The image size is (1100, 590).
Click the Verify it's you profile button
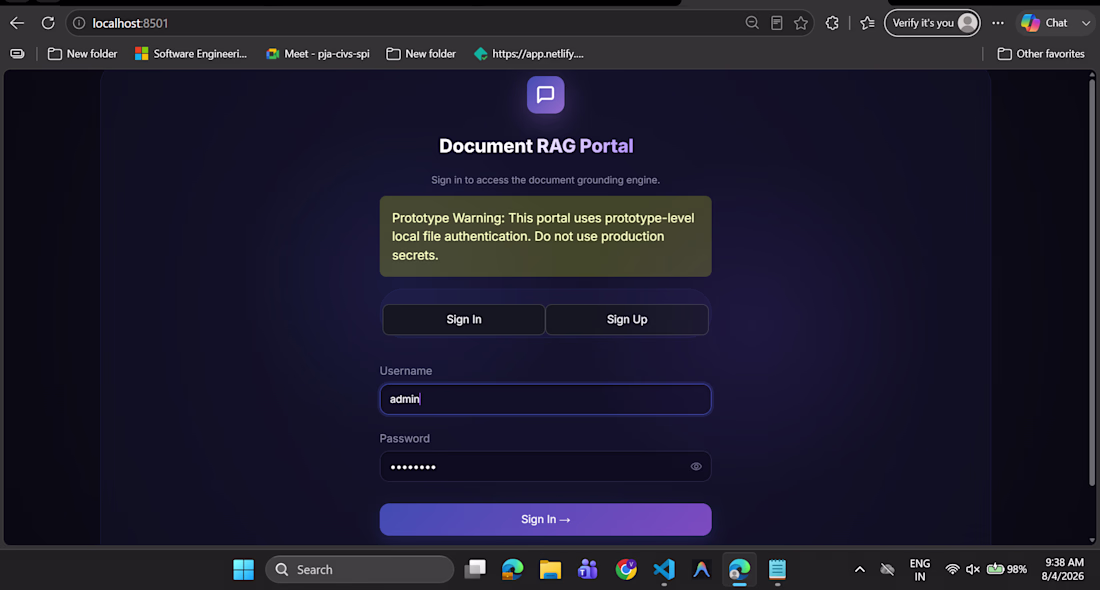[932, 23]
